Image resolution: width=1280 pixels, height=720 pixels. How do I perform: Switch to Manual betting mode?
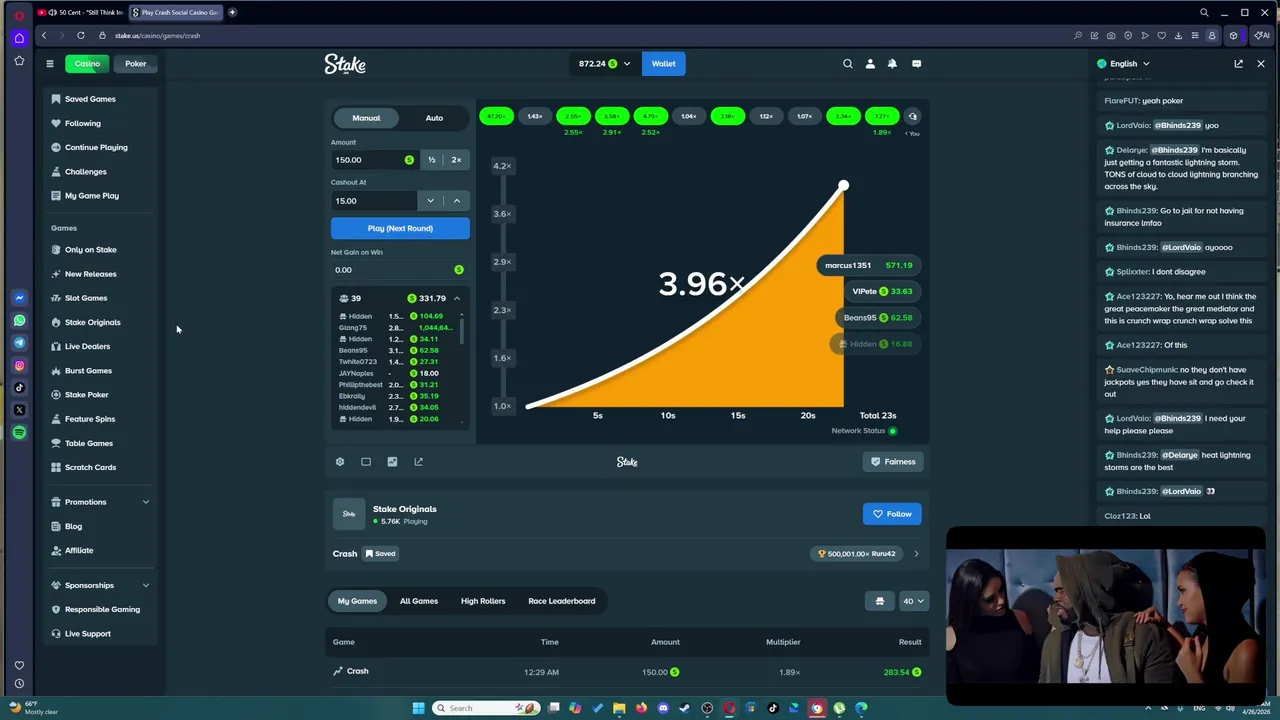click(366, 118)
